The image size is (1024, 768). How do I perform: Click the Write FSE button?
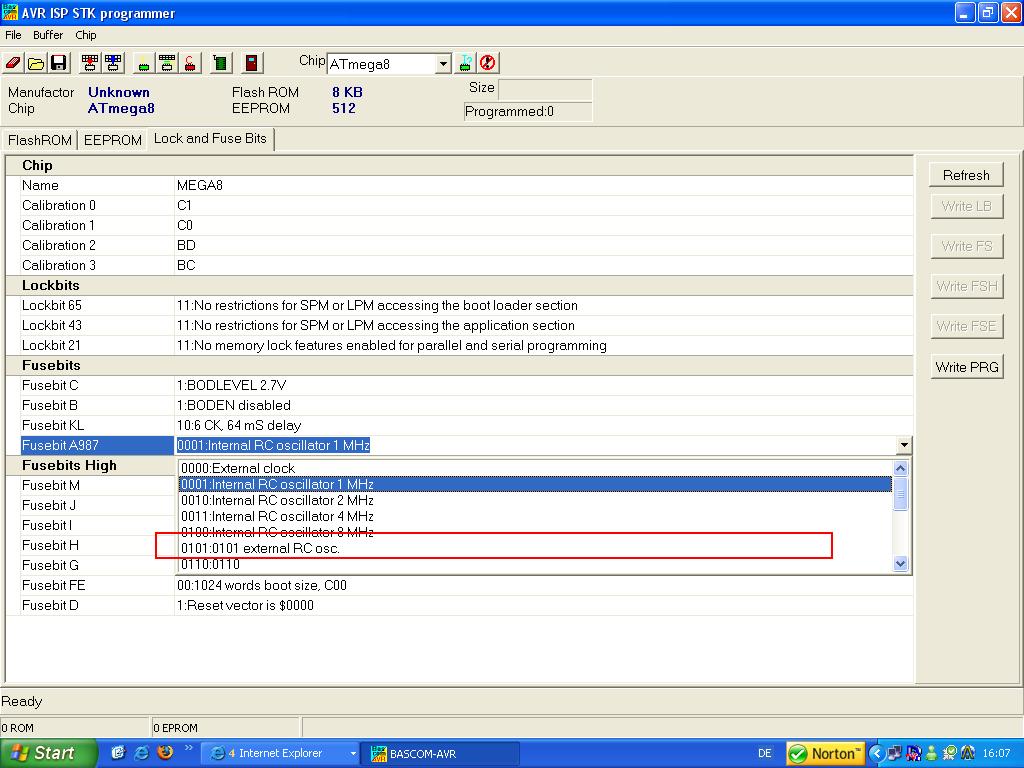pos(966,326)
